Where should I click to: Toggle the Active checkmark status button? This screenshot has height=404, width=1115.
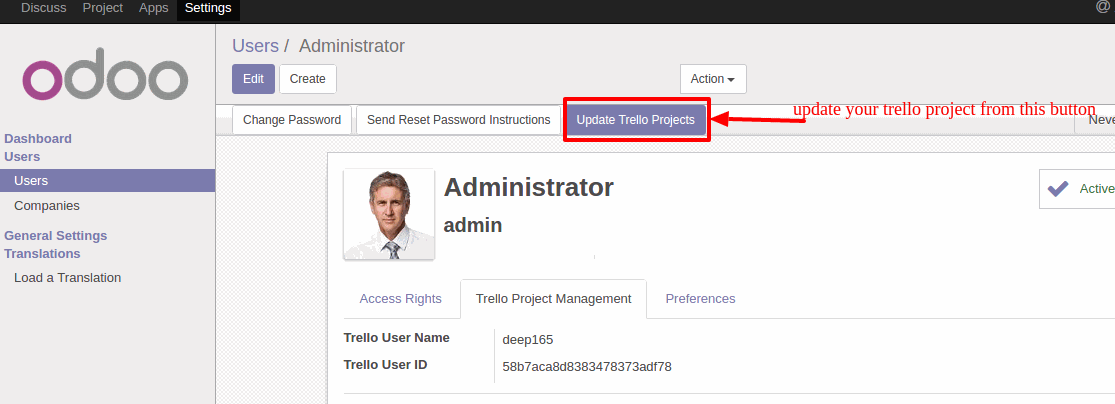1077,188
